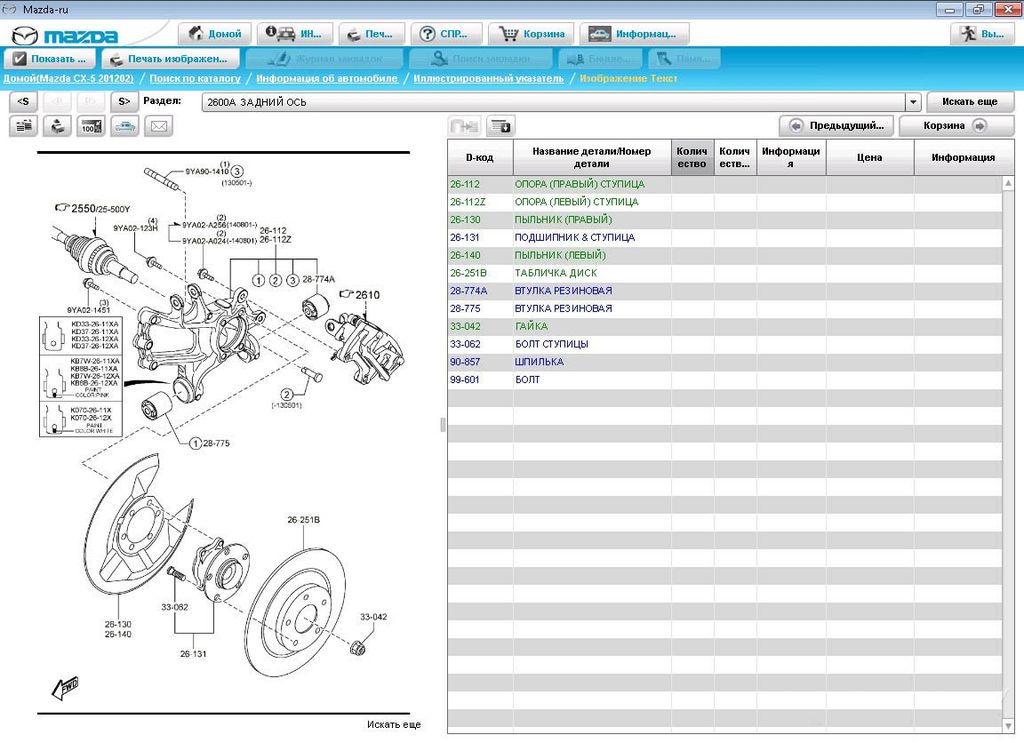Screen dimensions: 1024x743
Task: Open the Домой home menu button
Action: (214, 34)
